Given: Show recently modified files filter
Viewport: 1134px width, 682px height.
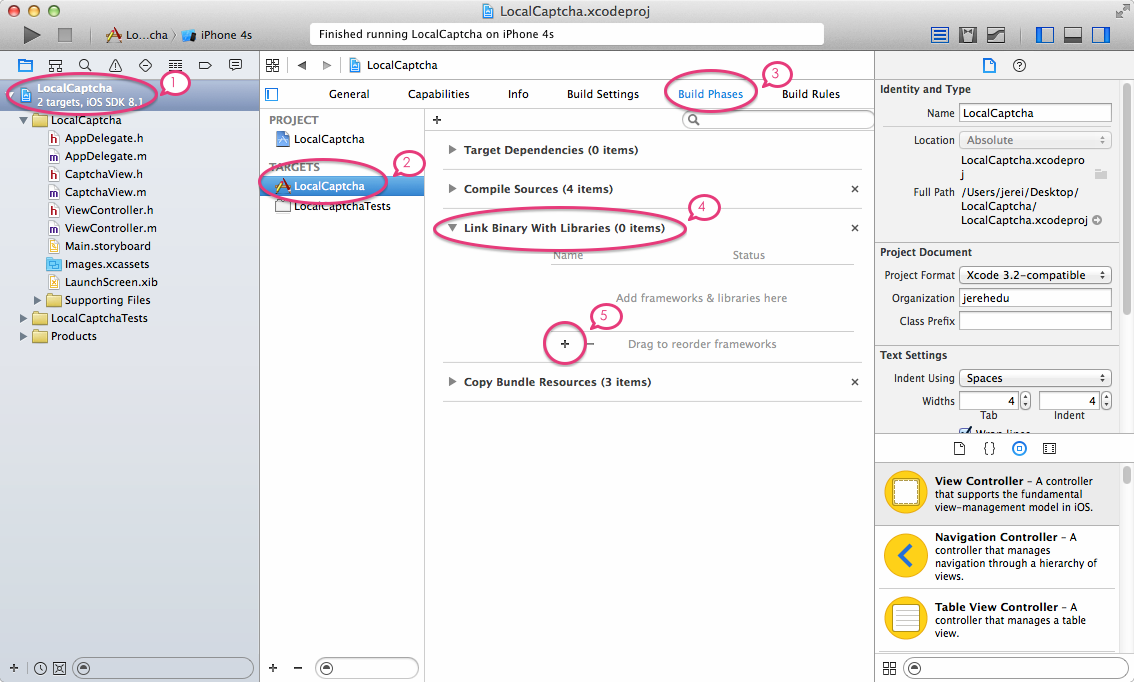Looking at the screenshot, I should click(x=40, y=668).
